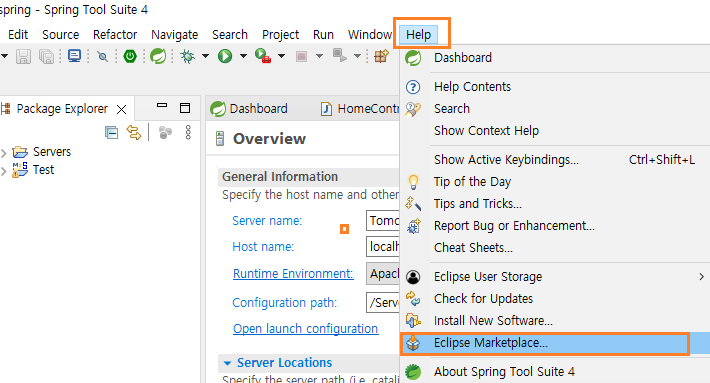Open the Refactor menu

115,34
